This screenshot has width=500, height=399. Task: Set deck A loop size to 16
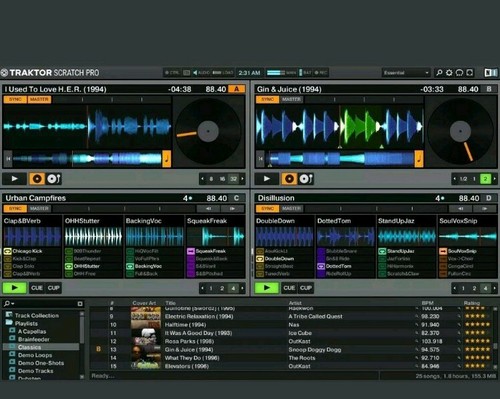[222, 179]
